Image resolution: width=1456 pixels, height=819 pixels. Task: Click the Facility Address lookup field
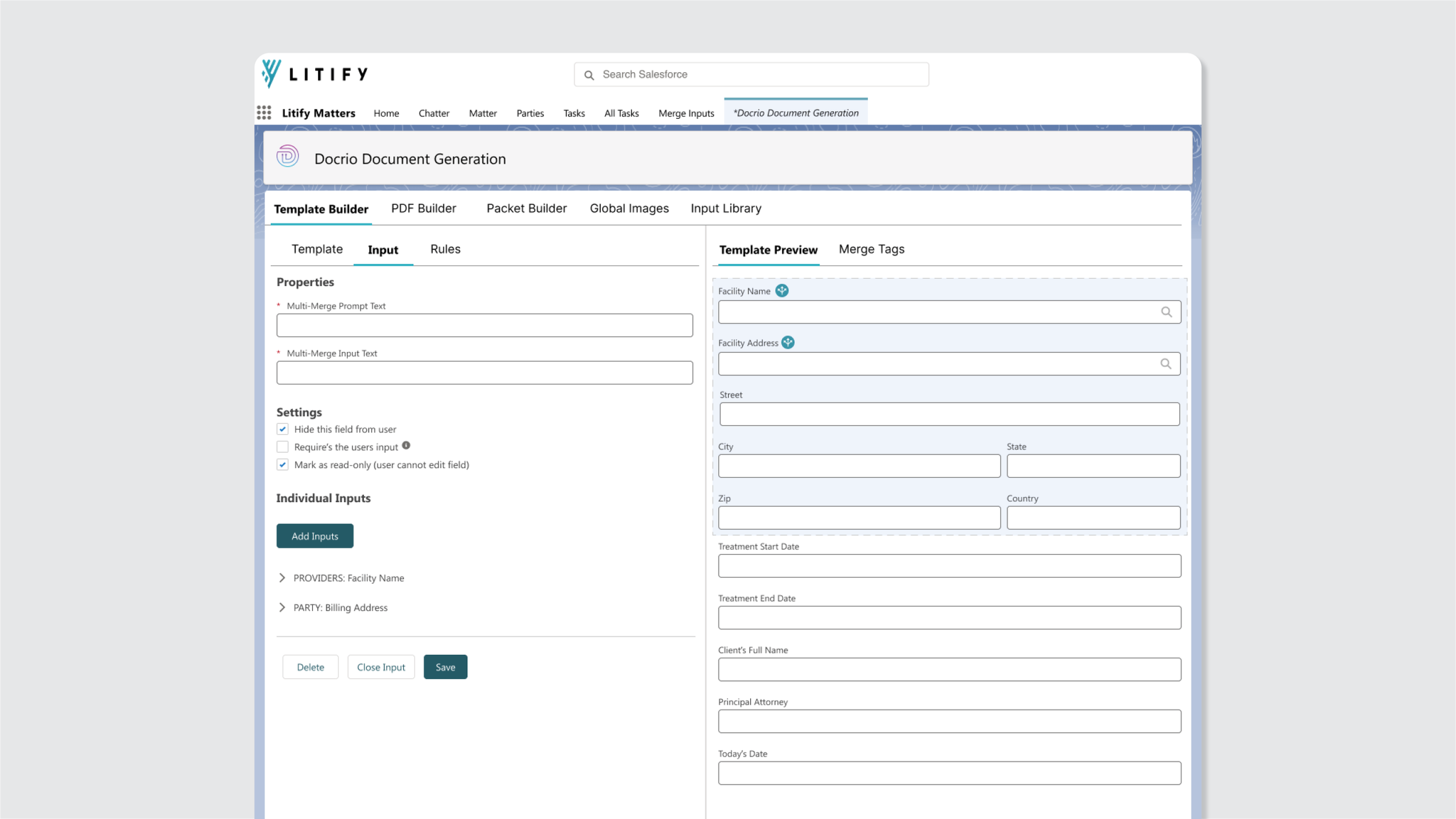pos(949,364)
